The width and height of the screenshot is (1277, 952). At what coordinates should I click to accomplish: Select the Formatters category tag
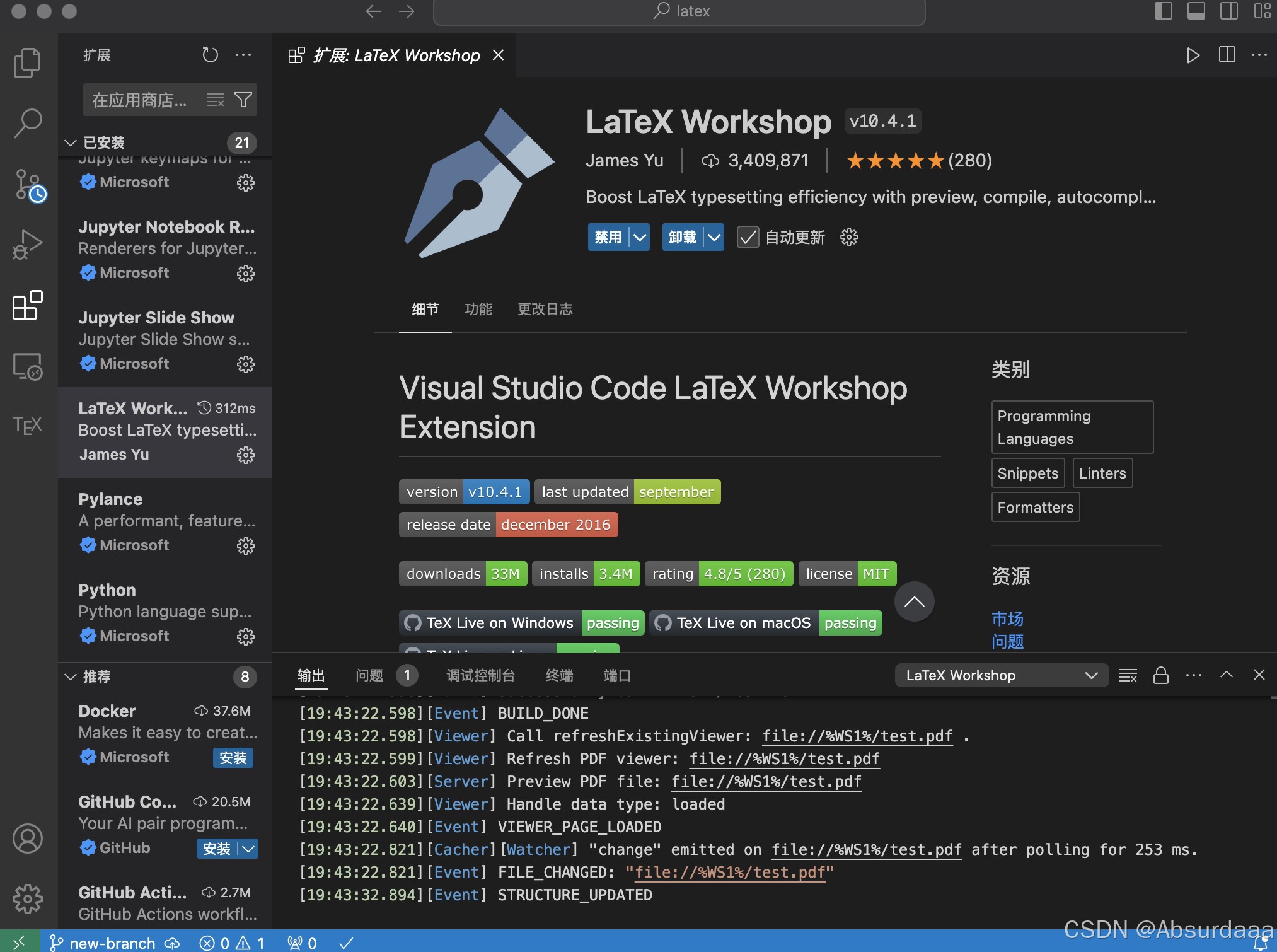(x=1036, y=508)
